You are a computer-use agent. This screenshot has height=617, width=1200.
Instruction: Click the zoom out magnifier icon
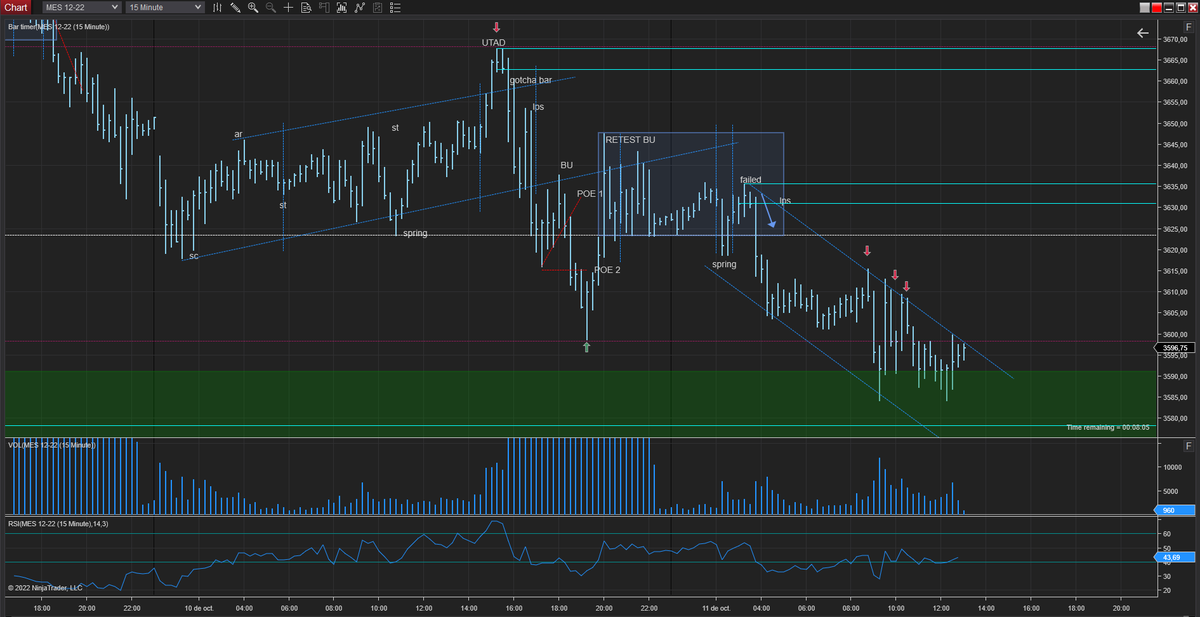271,7
